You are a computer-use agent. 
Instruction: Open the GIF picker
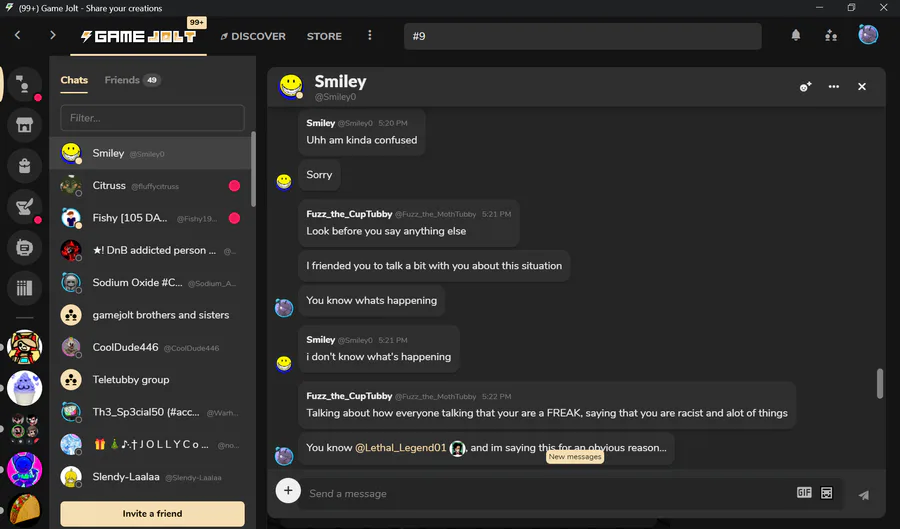pos(804,492)
